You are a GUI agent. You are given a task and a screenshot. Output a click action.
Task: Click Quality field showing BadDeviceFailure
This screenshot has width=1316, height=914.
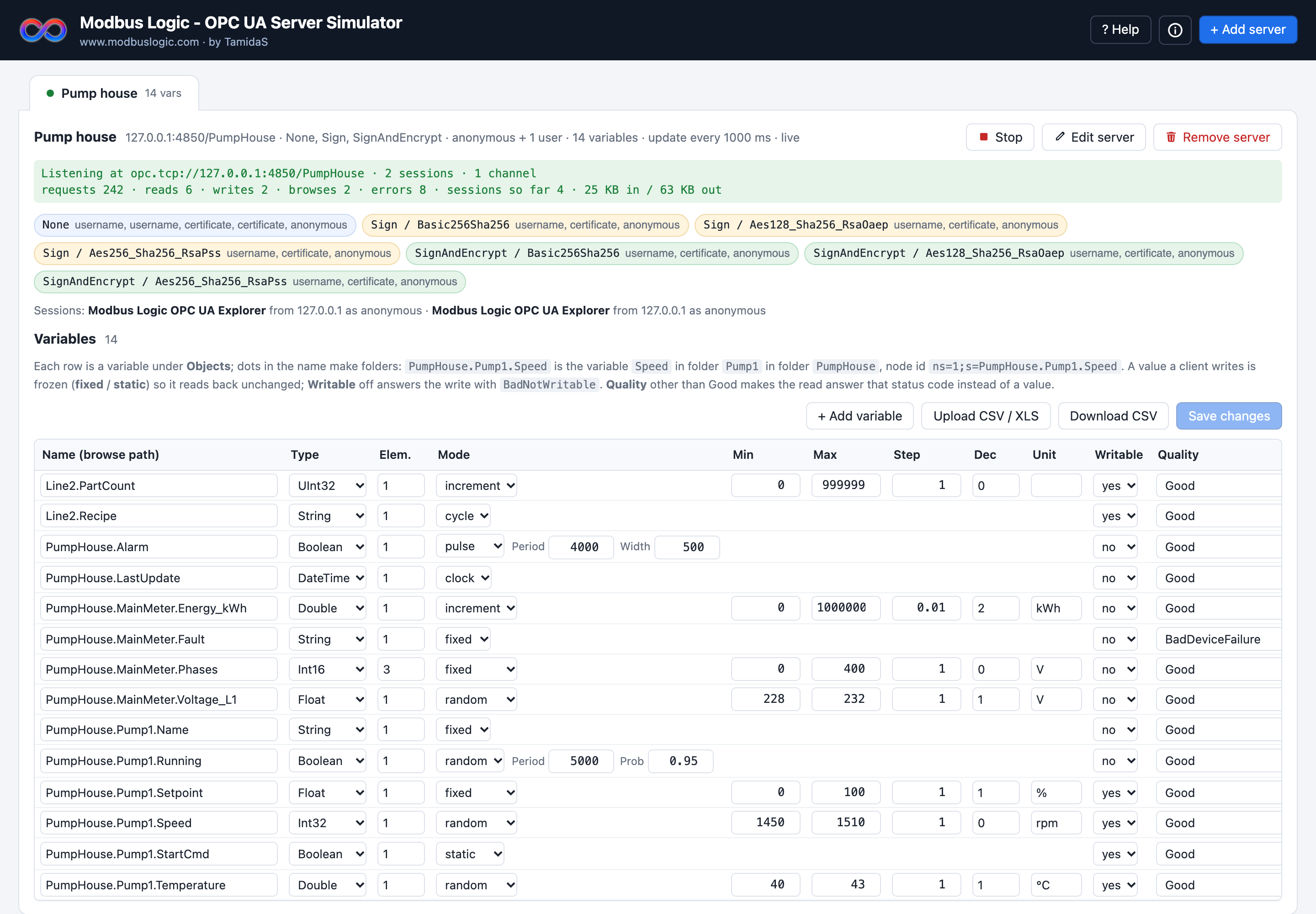1218,639
